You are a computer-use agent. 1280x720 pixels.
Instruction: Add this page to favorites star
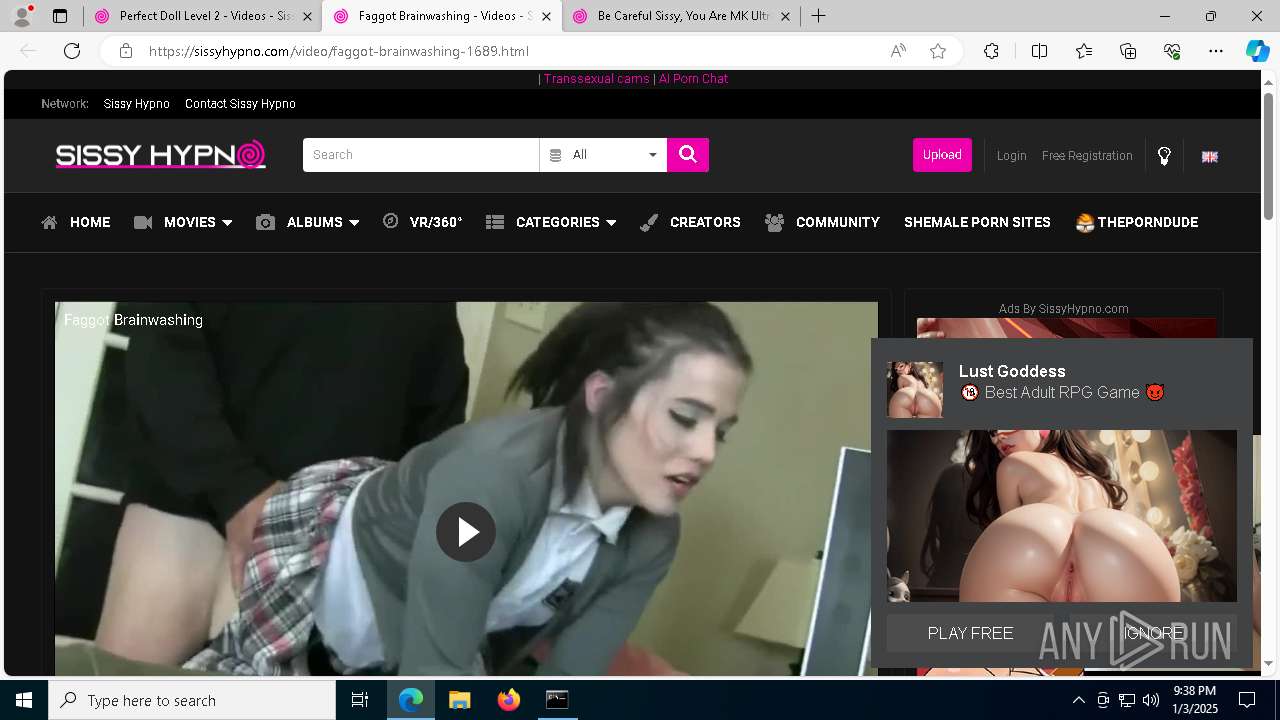tap(938, 51)
